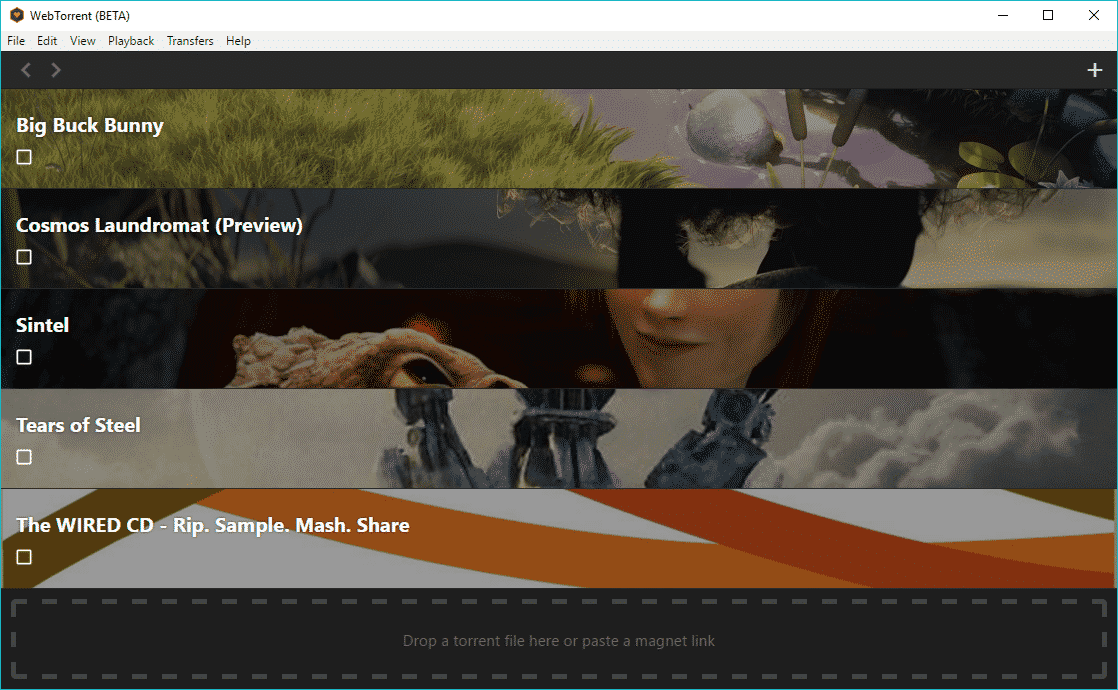1118x690 pixels.
Task: Check the box under The WIRED CD
Action: tap(23, 557)
